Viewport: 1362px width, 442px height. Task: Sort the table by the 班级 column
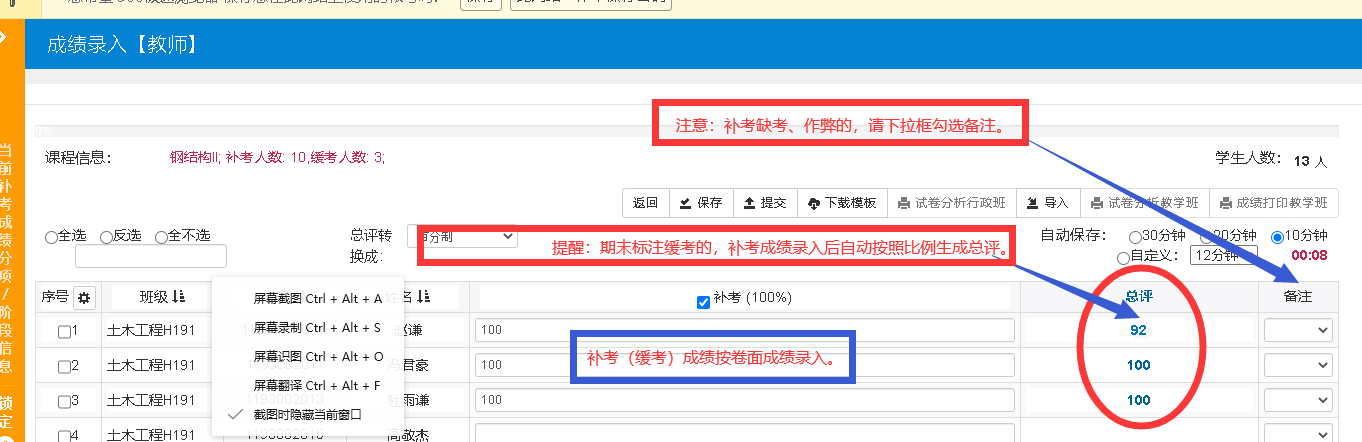click(162, 296)
